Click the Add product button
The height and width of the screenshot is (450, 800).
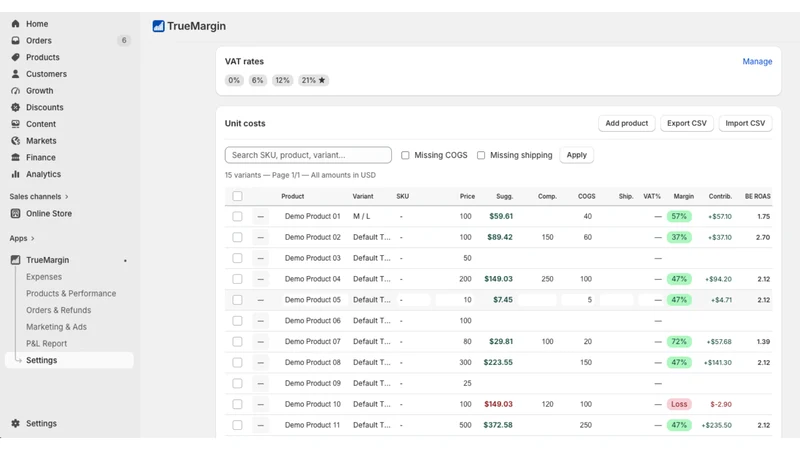(627, 123)
